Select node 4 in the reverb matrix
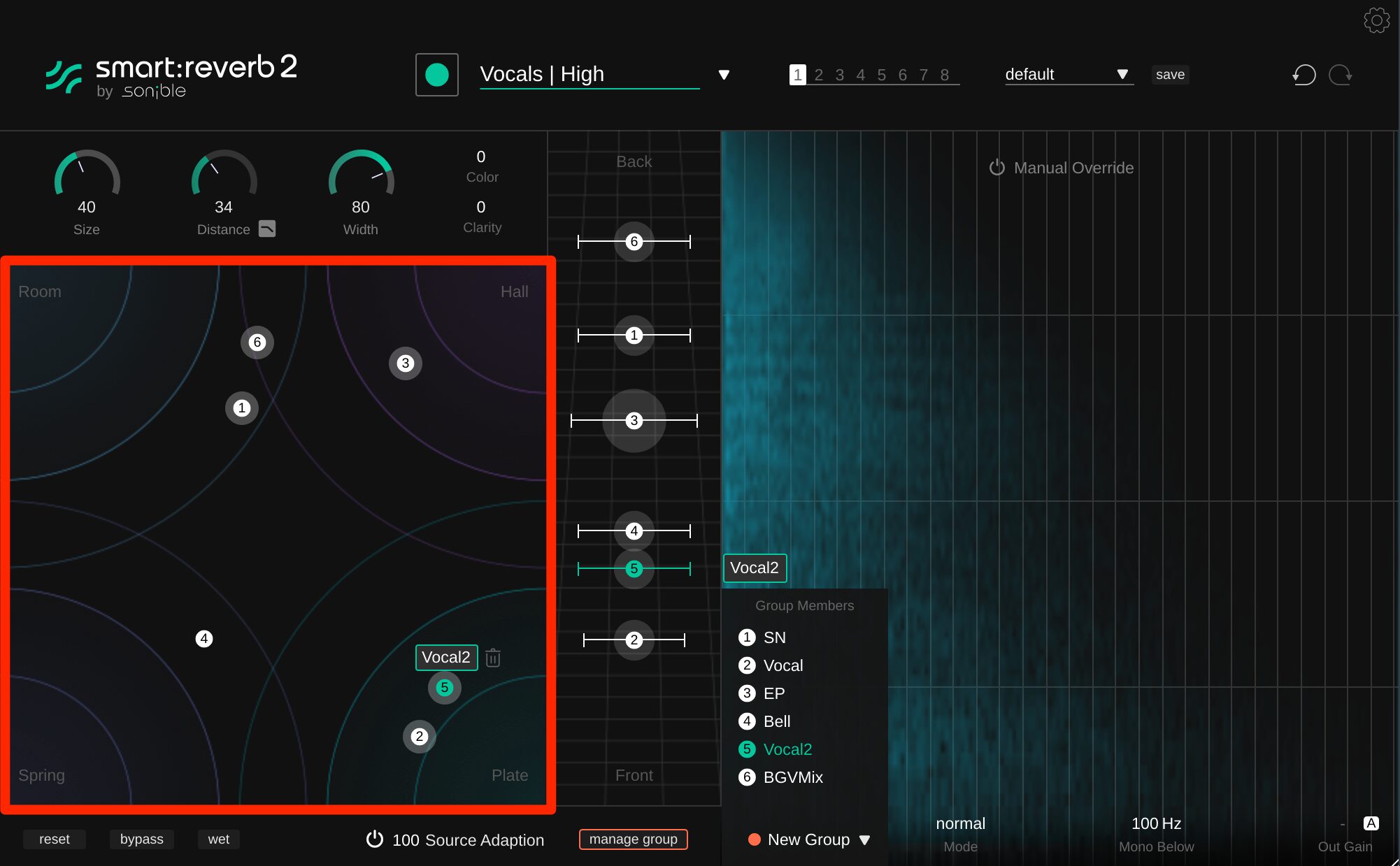Screen dimensions: 1400x866 point(204,639)
